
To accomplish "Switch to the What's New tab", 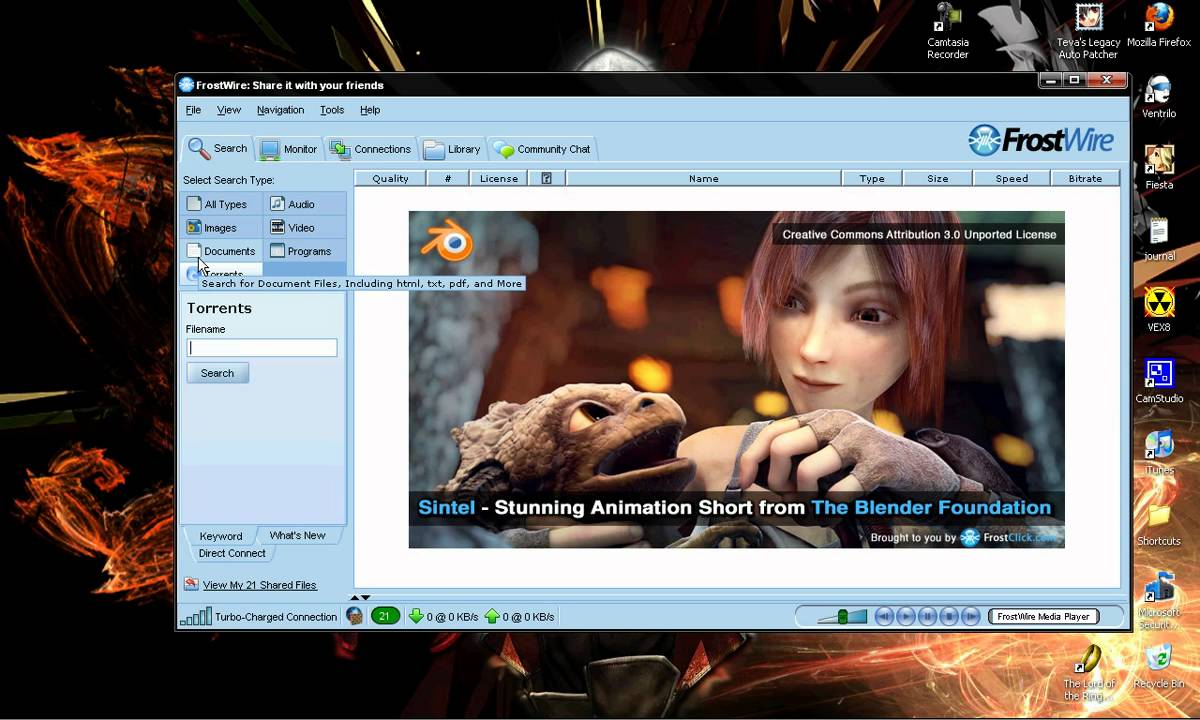I will [297, 535].
